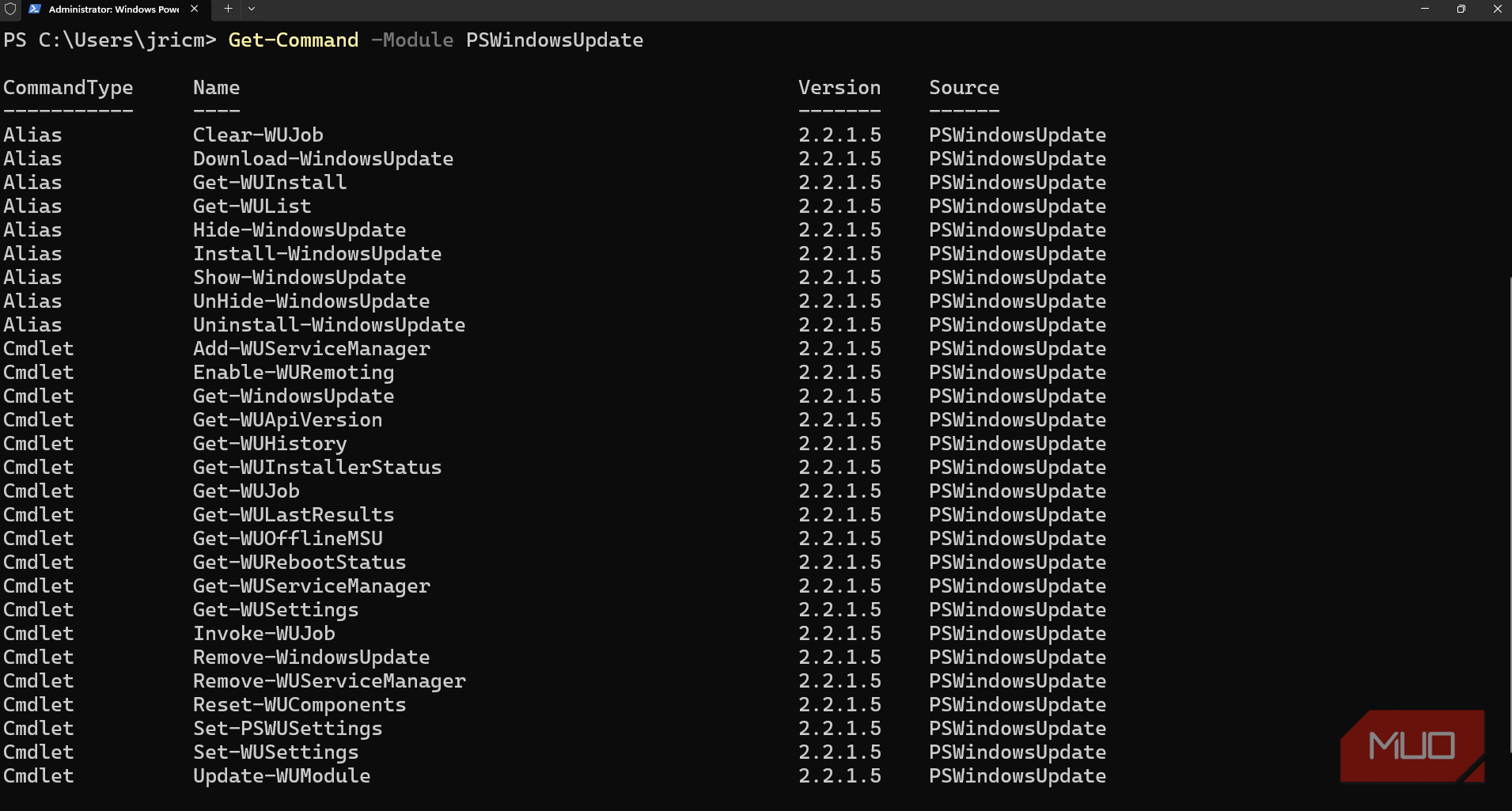This screenshot has height=811, width=1512.
Task: Click the terminal vertical scrollbar
Action: tap(1509, 514)
